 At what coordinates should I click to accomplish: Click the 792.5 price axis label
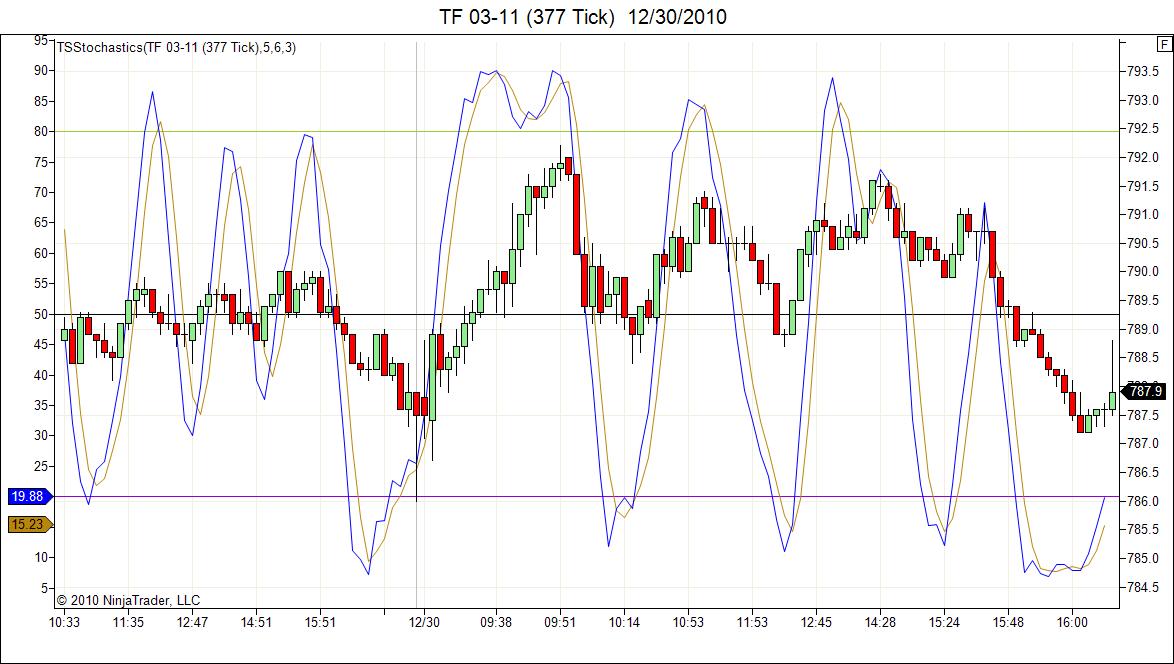click(1143, 129)
